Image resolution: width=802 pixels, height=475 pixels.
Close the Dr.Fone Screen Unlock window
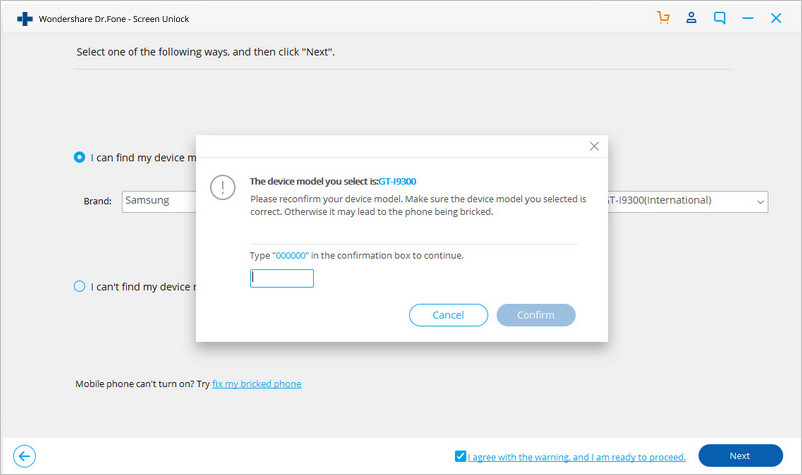click(775, 18)
